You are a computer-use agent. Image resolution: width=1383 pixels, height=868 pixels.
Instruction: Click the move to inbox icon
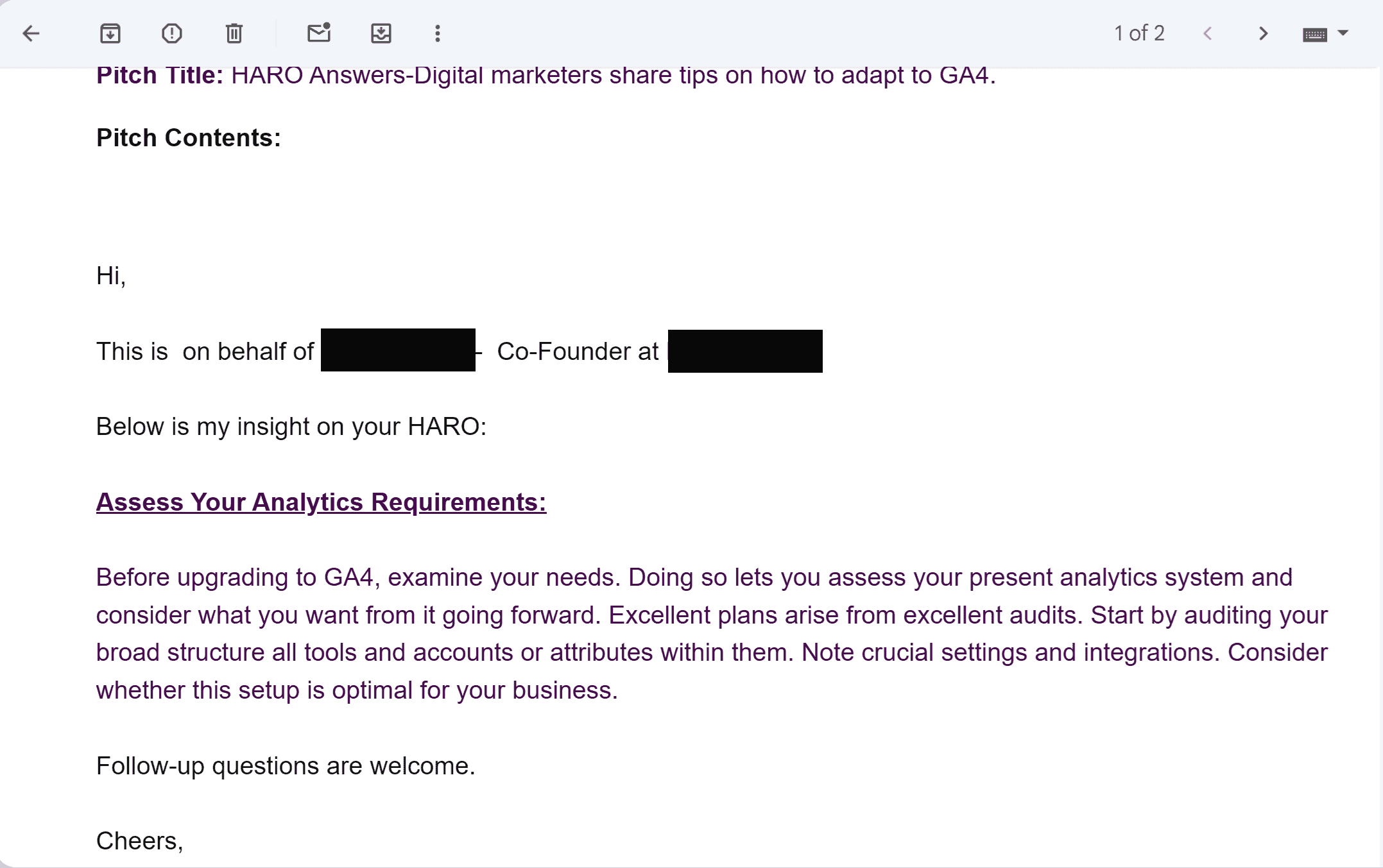pyautogui.click(x=381, y=33)
